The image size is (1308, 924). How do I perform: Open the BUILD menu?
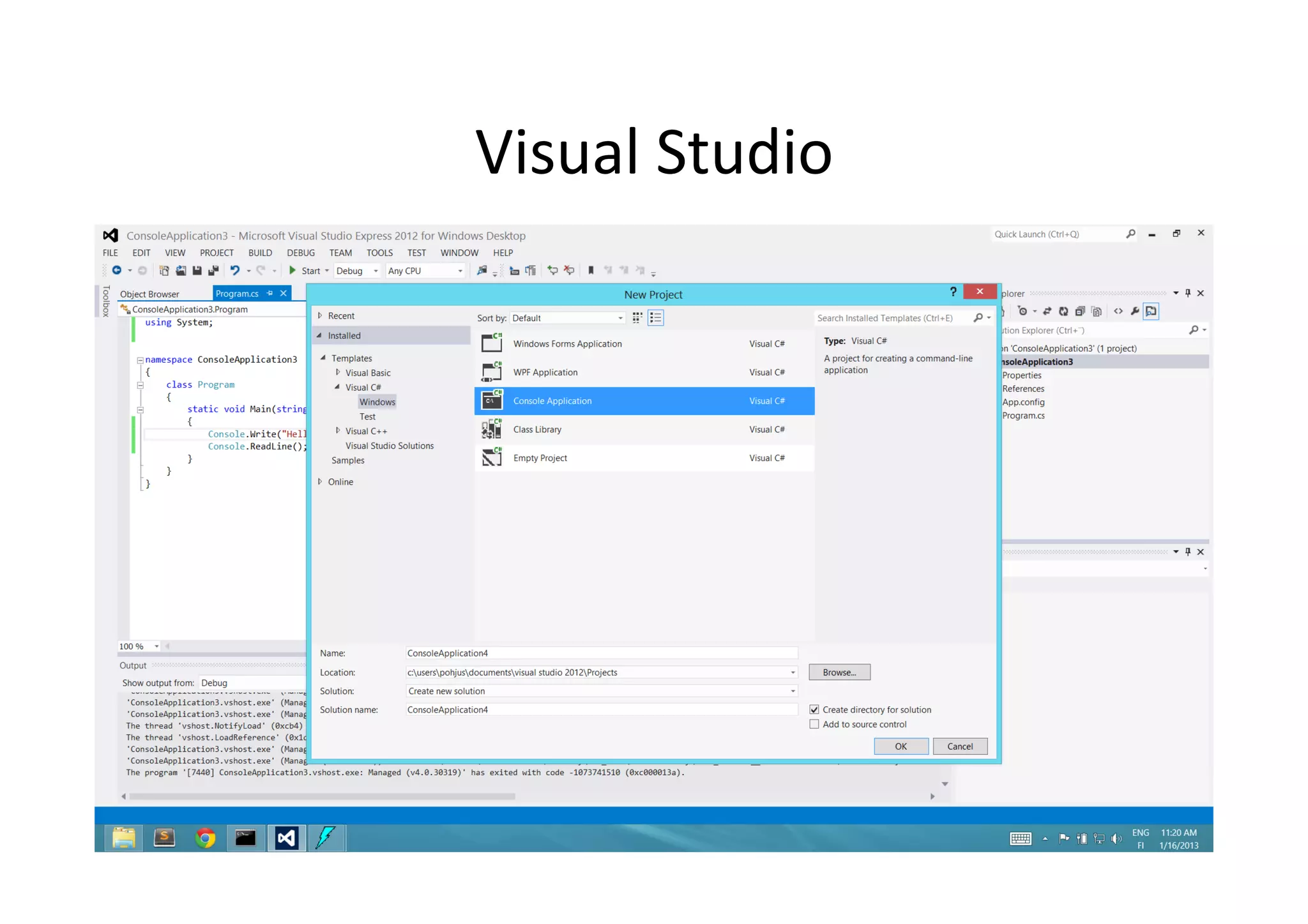tap(260, 253)
